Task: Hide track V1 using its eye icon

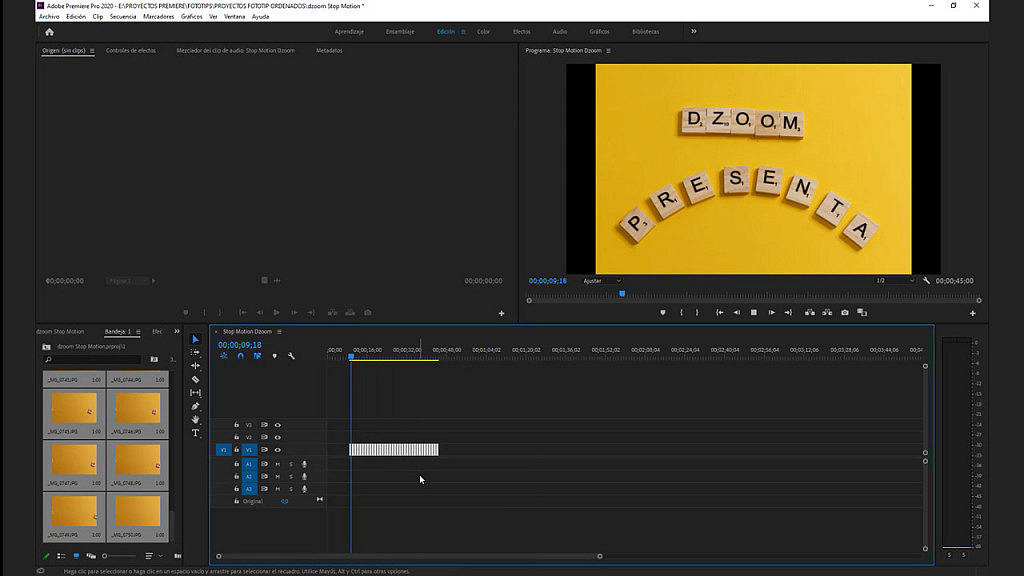Action: (277, 450)
